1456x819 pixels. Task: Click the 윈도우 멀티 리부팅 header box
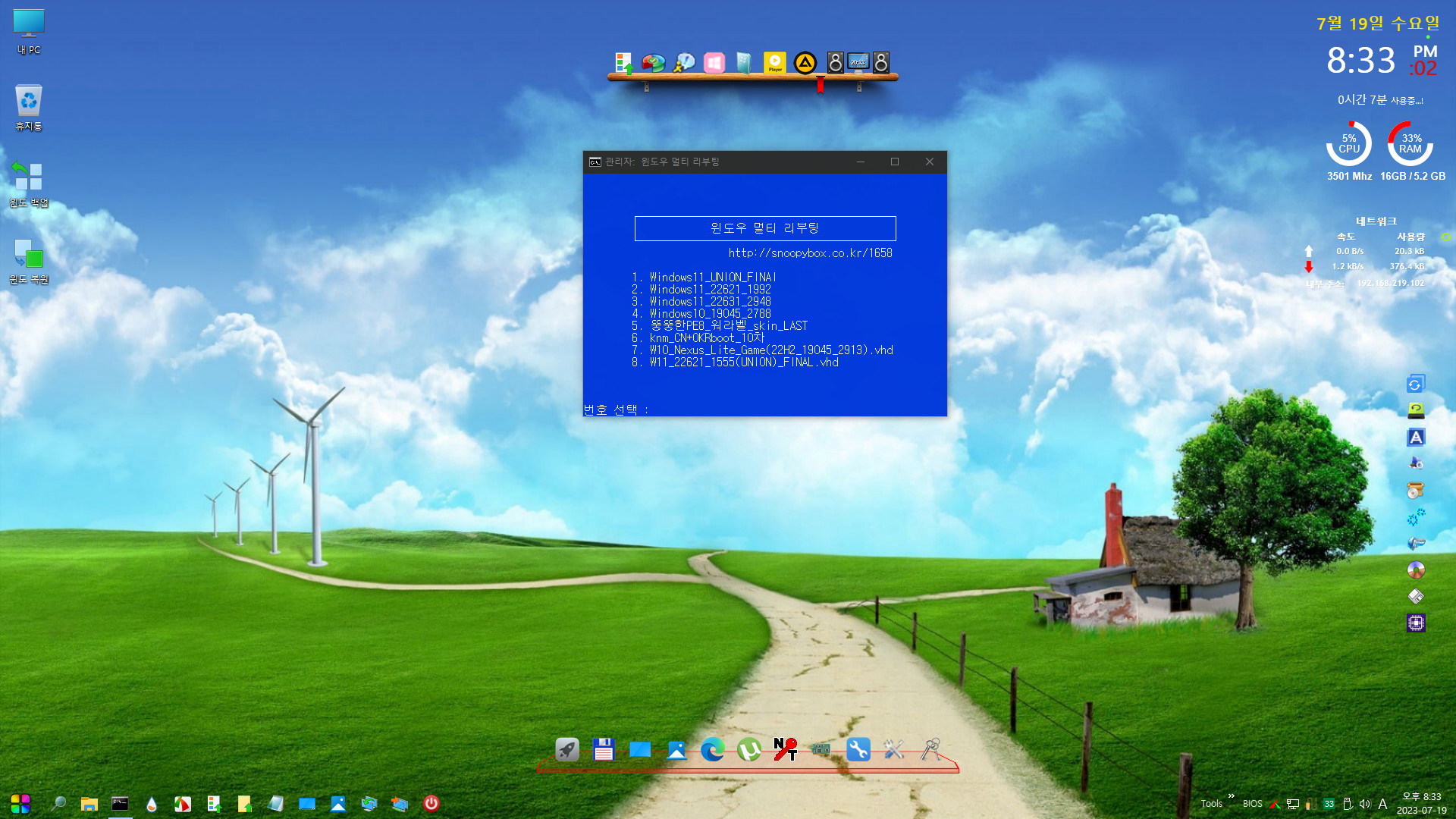point(765,228)
